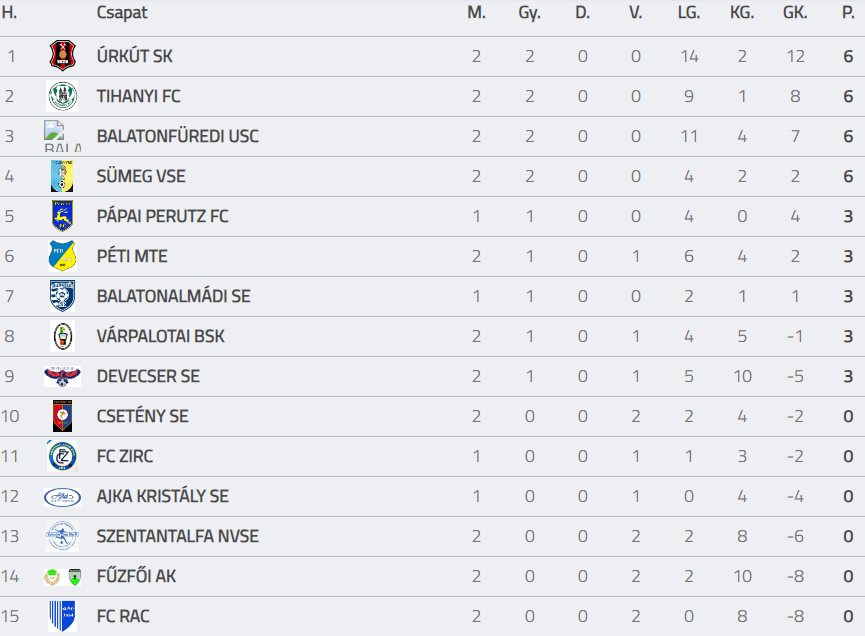Click the BALATONALMÁDI SE blue crest
This screenshot has height=636, width=865.
(x=62, y=296)
